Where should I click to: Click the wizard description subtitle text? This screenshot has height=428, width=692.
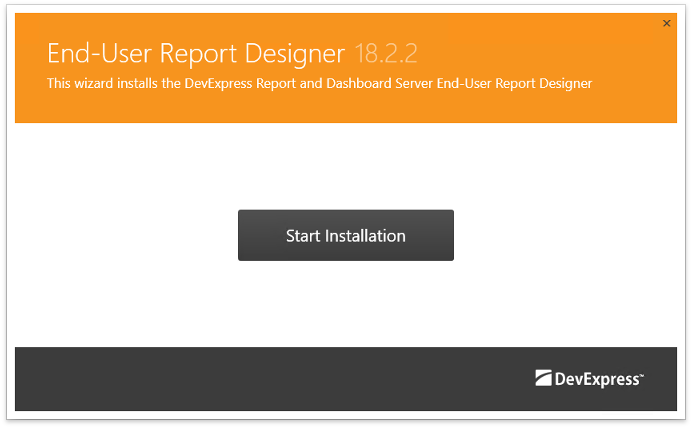(320, 83)
